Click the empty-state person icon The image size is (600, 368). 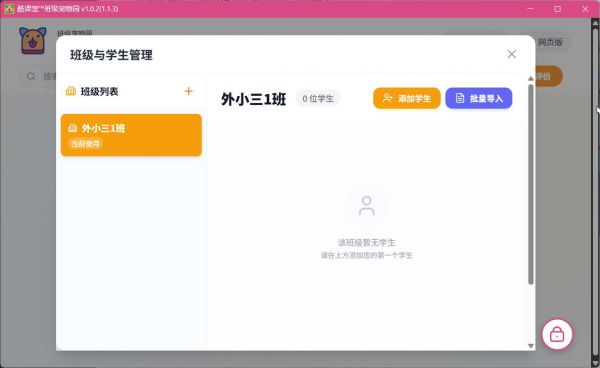[x=367, y=206]
